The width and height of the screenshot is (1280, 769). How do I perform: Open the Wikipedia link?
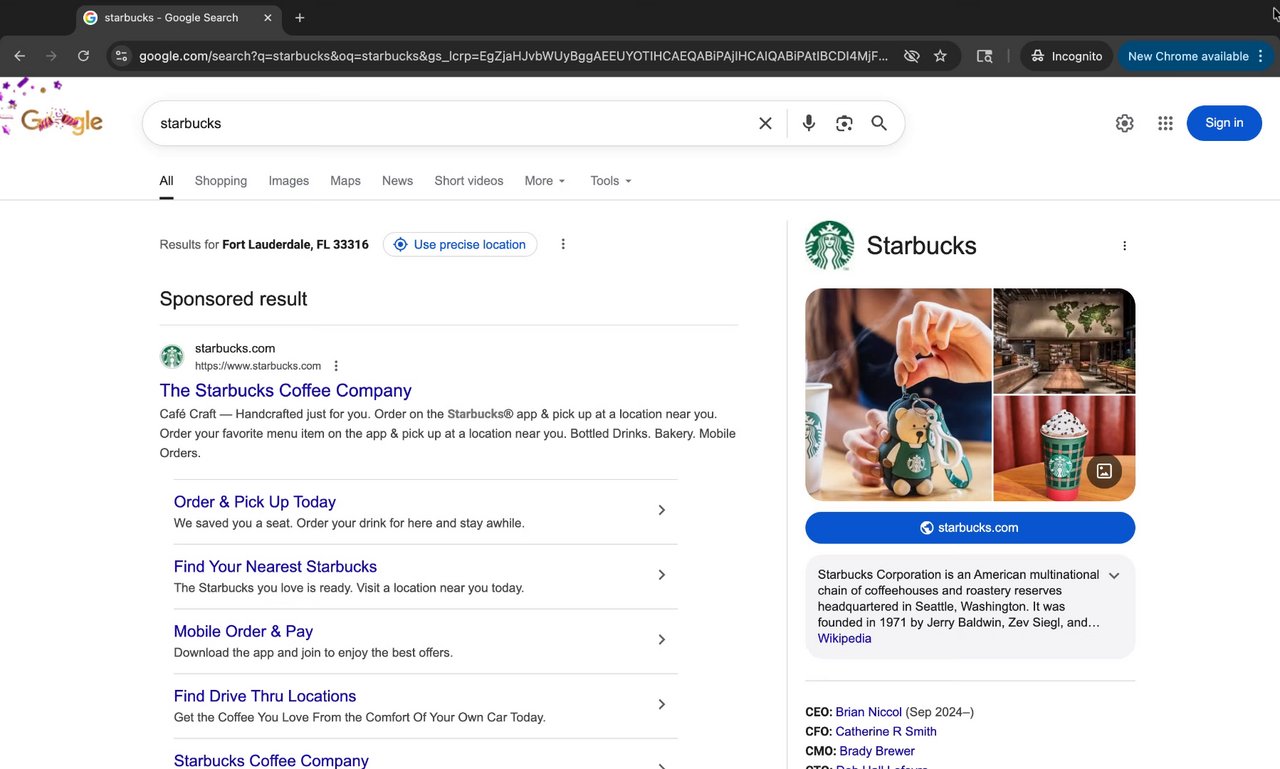844,639
